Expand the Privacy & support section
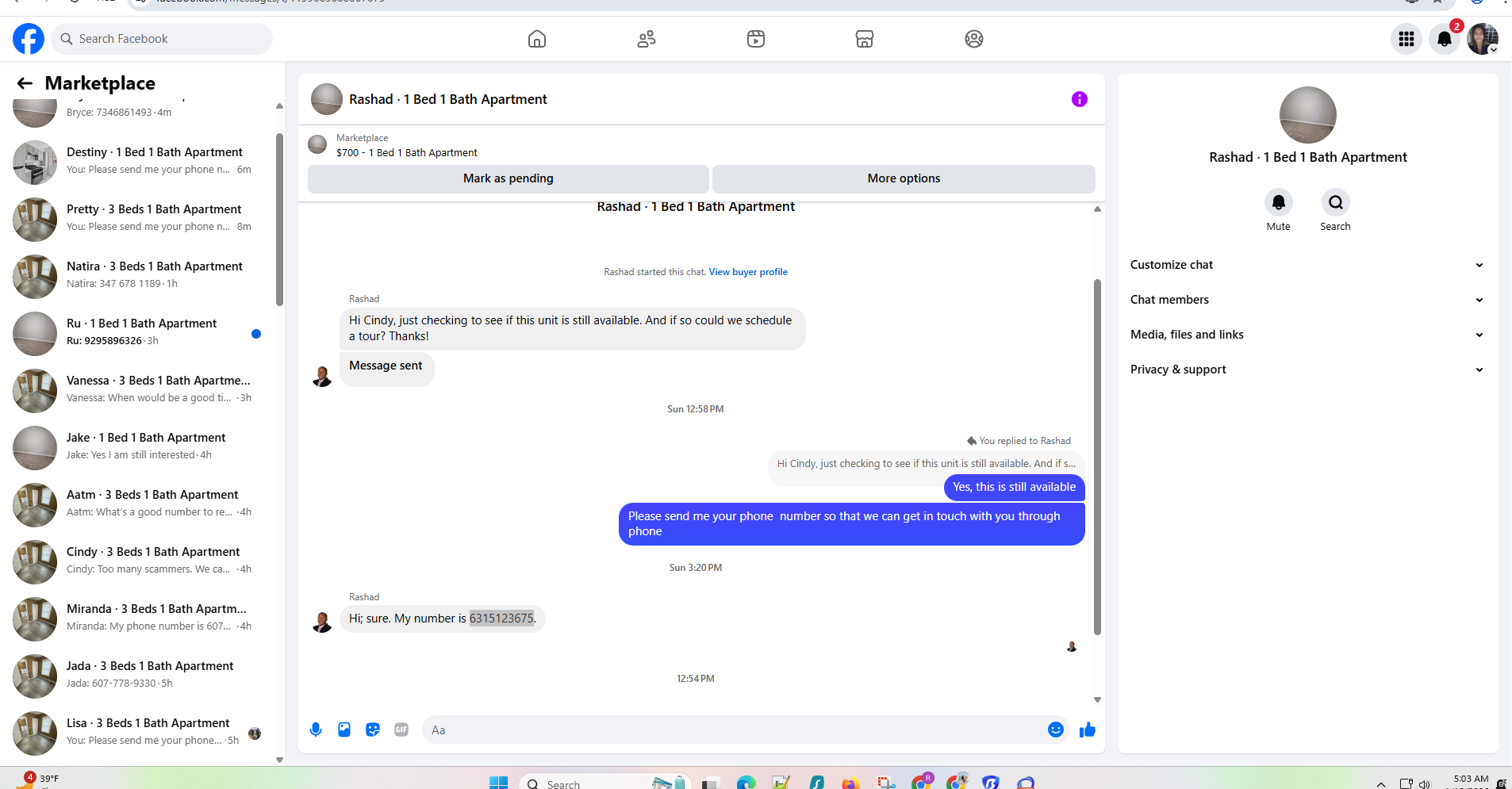The image size is (1512, 789). 1307,370
